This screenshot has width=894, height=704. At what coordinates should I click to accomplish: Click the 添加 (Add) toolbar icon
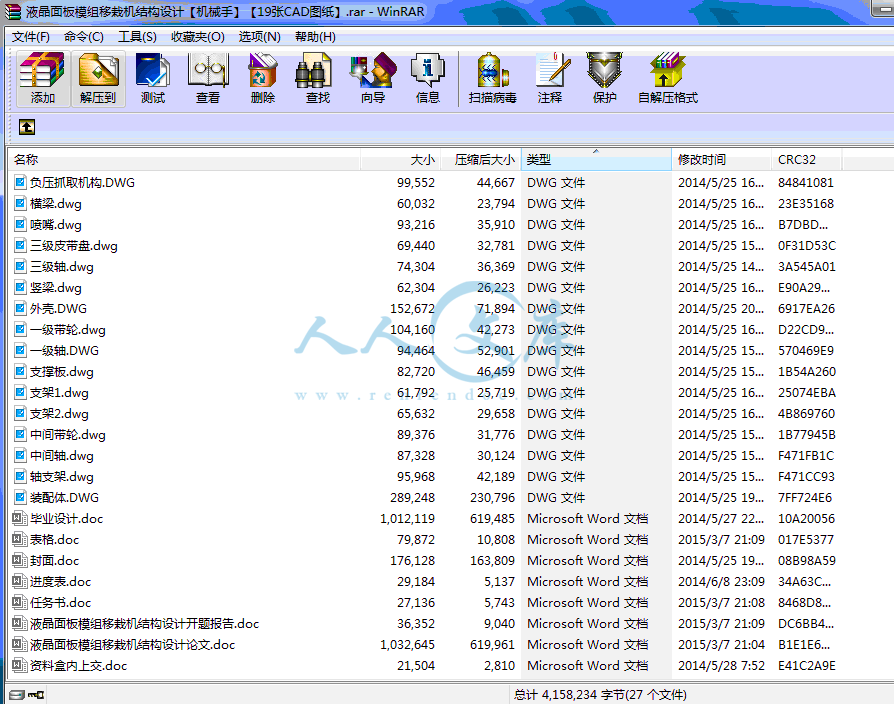[43, 78]
